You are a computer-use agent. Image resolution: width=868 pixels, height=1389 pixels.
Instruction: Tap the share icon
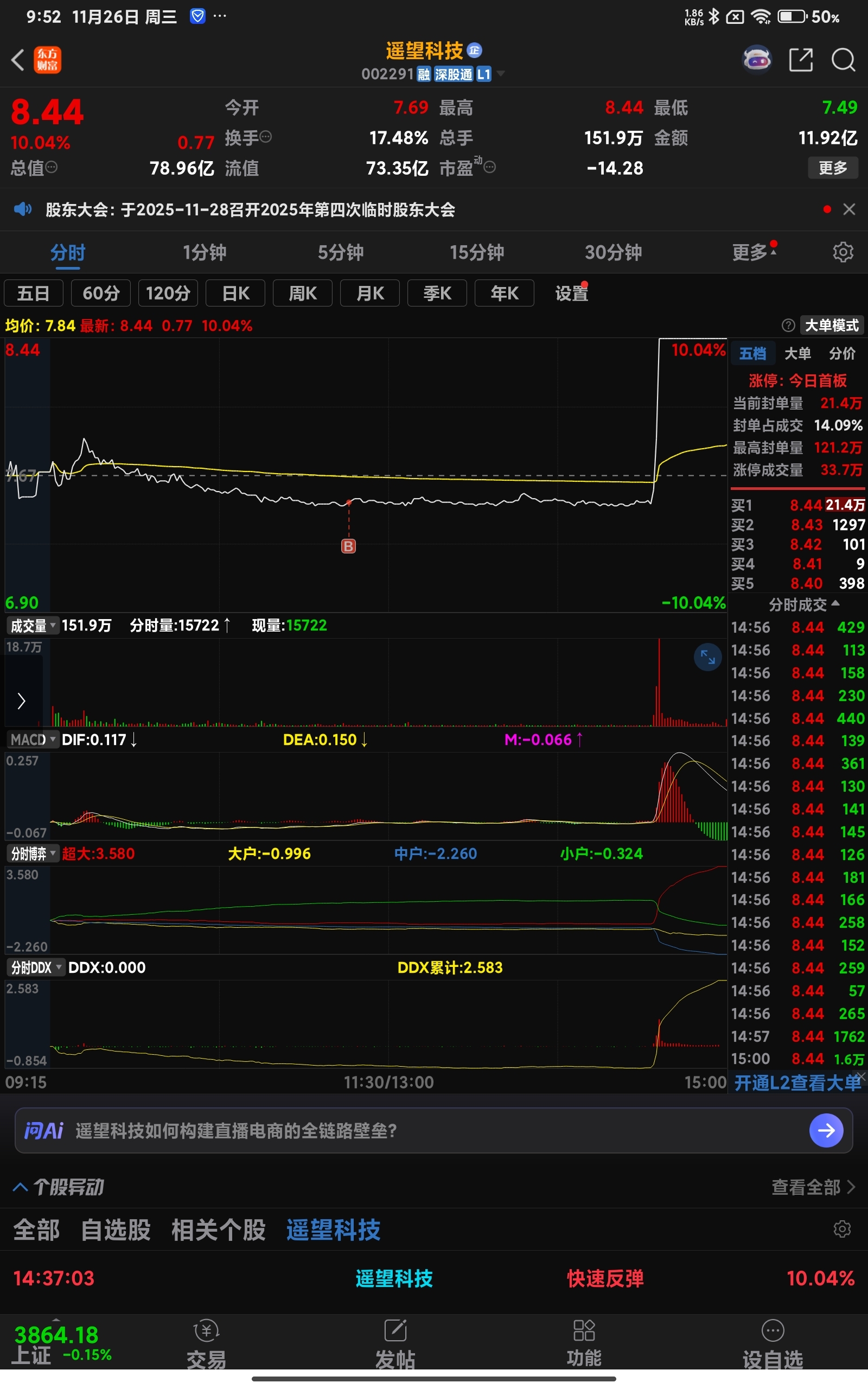point(801,60)
